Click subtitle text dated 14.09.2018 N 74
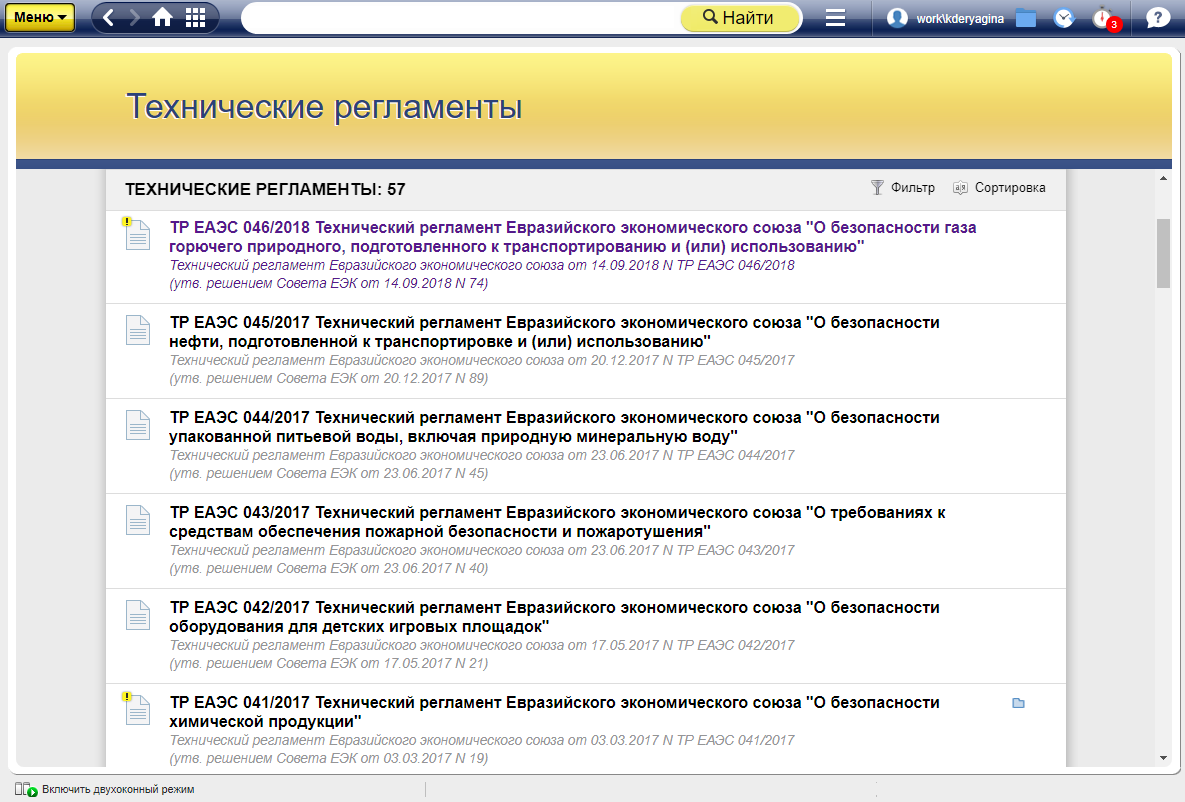Image resolution: width=1185 pixels, height=802 pixels. point(329,283)
